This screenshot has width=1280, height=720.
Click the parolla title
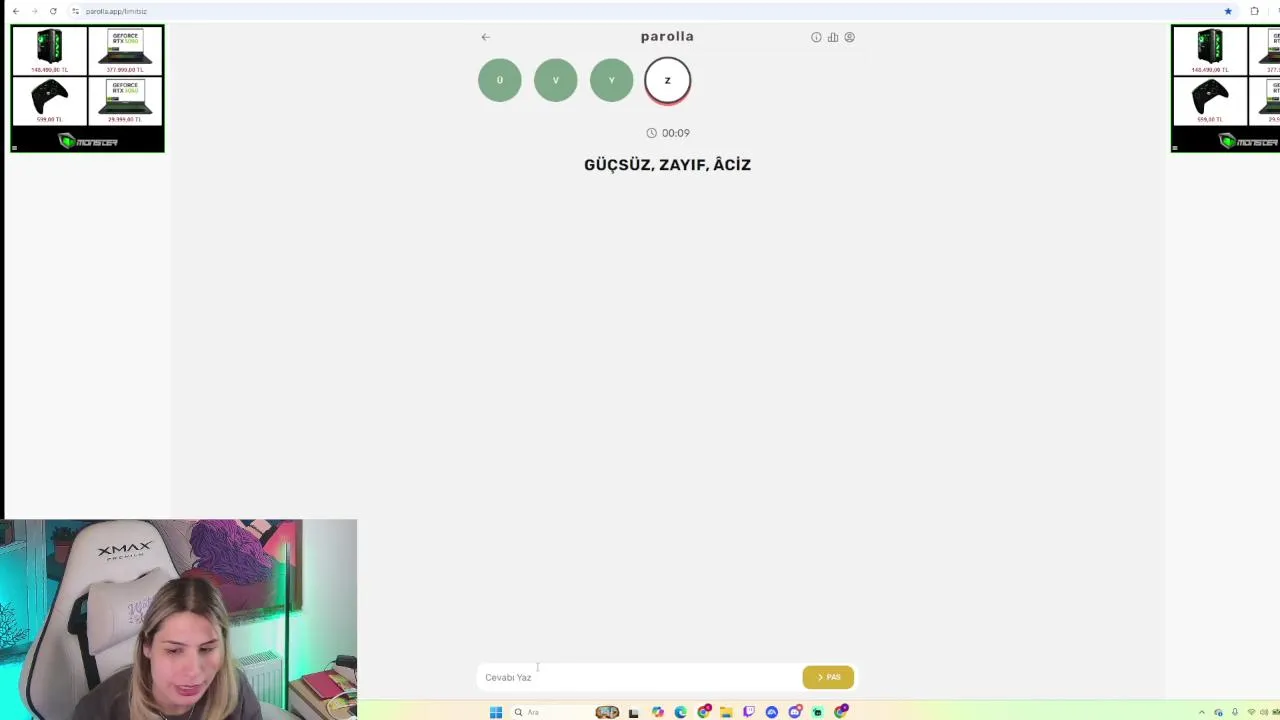(x=667, y=36)
